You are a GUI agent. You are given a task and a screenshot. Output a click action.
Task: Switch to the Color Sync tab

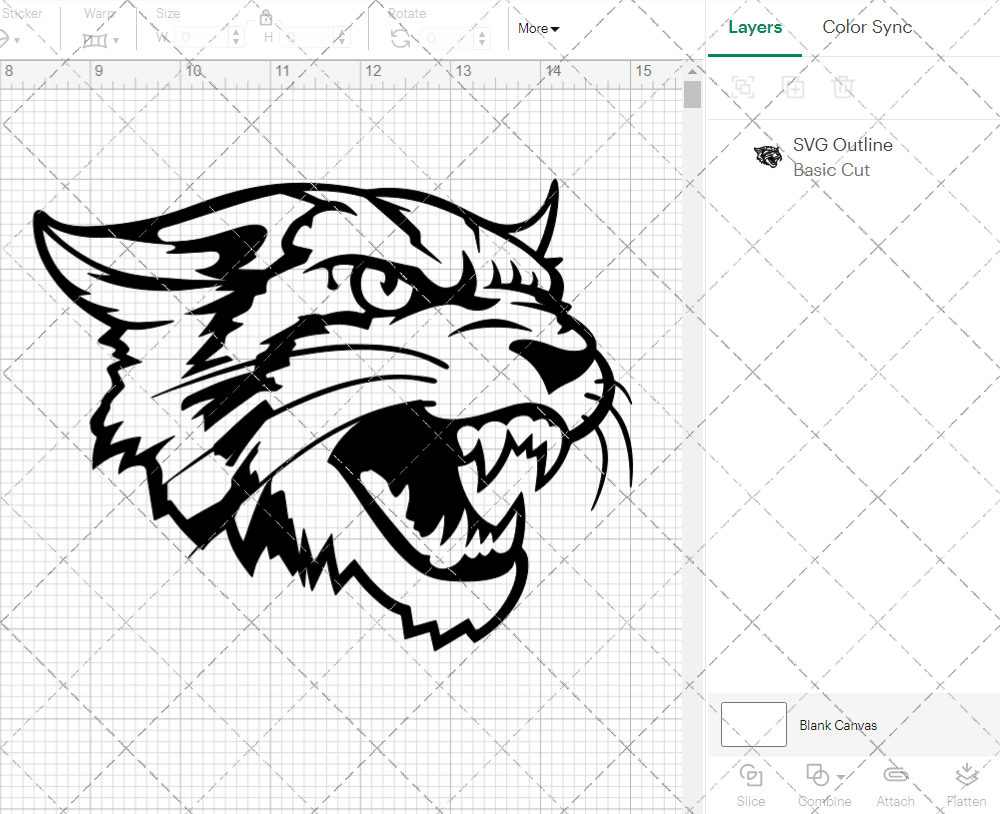[867, 27]
